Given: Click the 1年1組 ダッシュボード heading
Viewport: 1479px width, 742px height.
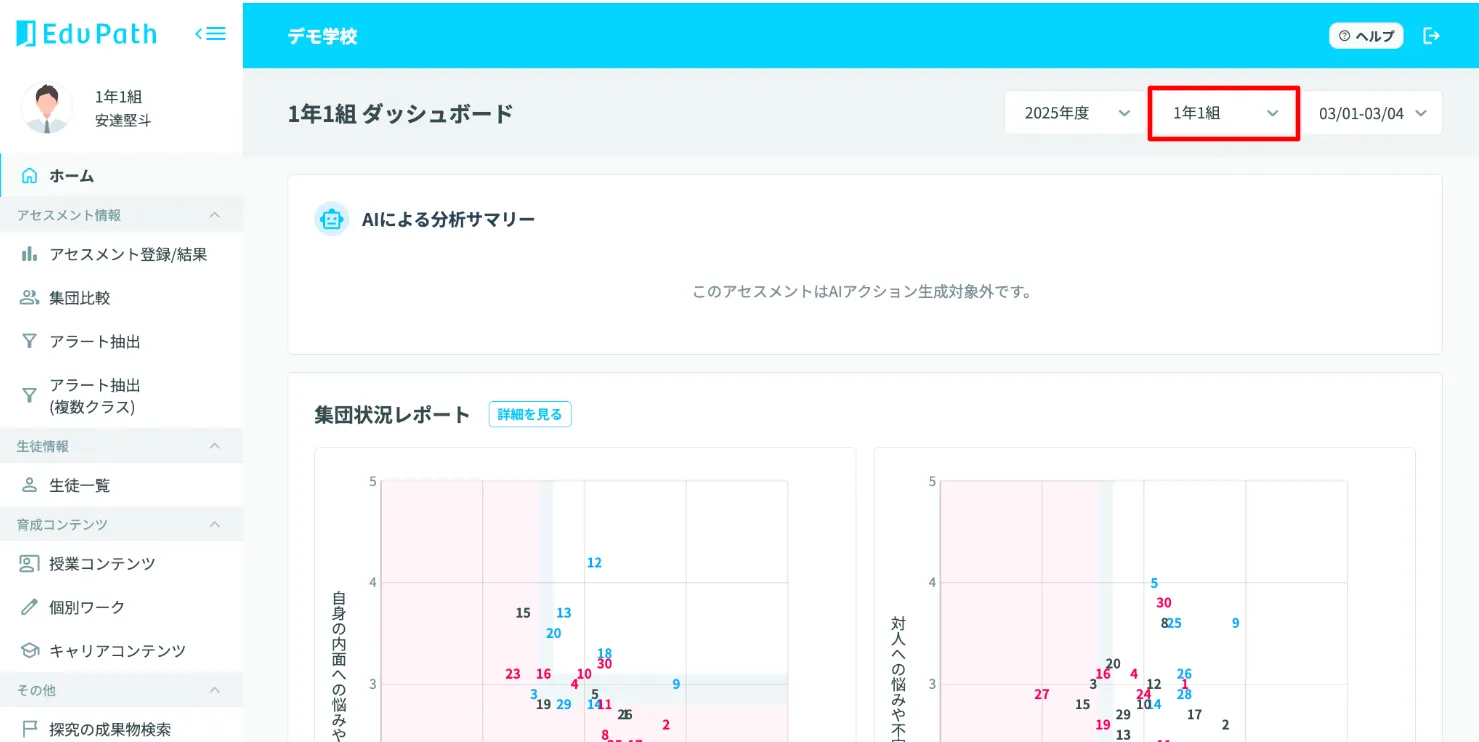Looking at the screenshot, I should [x=401, y=114].
